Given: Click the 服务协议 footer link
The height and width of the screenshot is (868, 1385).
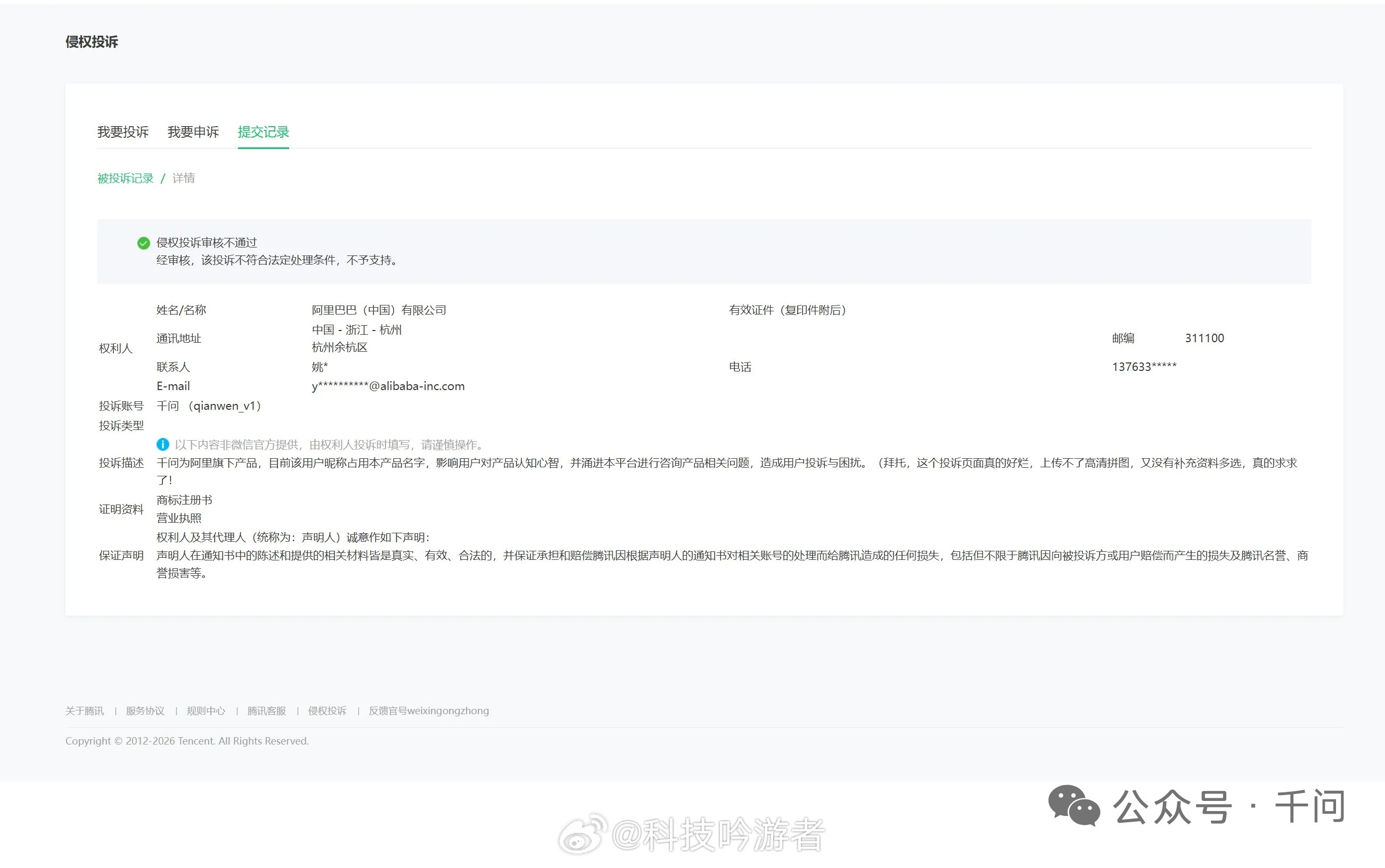Looking at the screenshot, I should [145, 710].
